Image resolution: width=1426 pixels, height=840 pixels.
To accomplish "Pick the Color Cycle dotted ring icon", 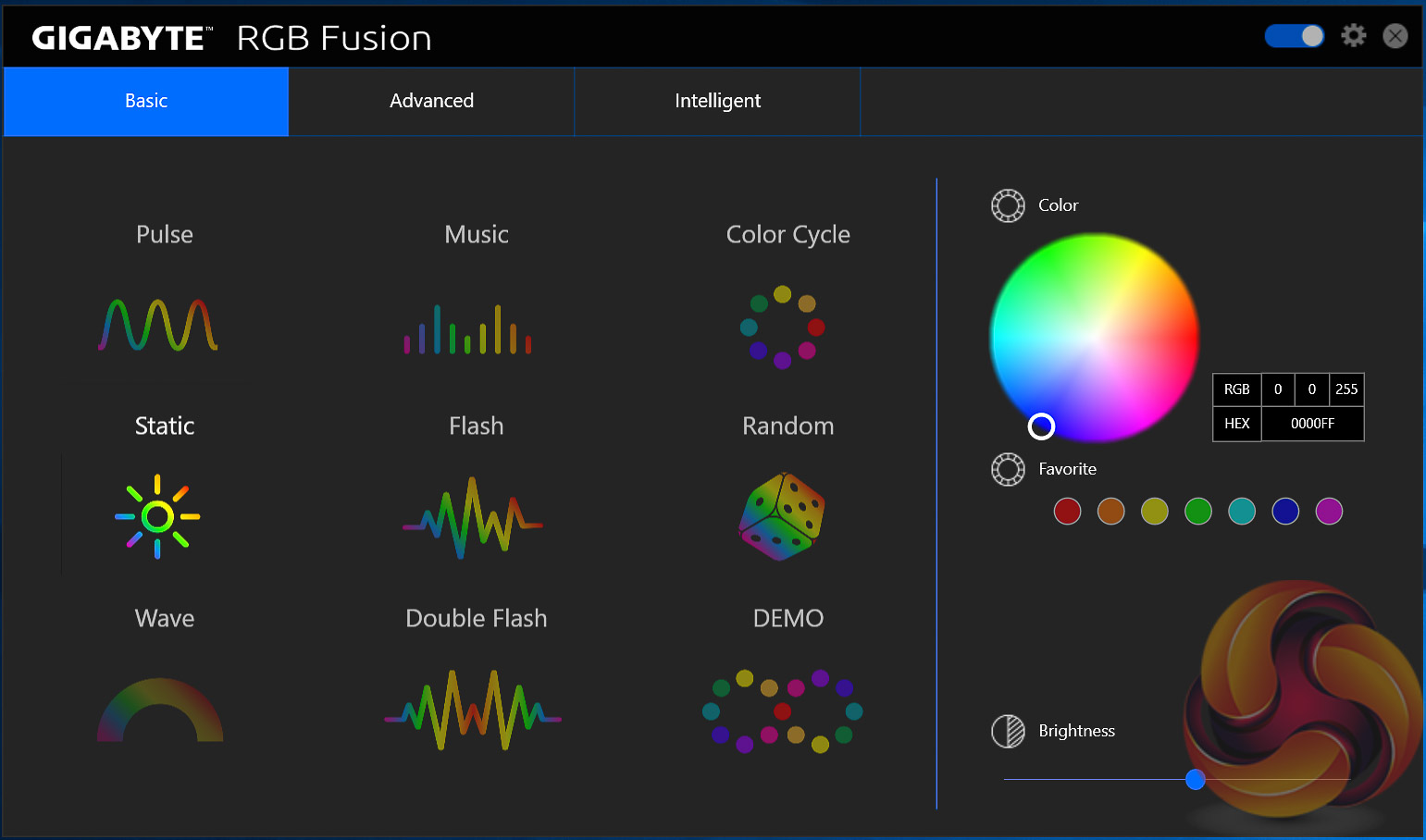I will 783,327.
